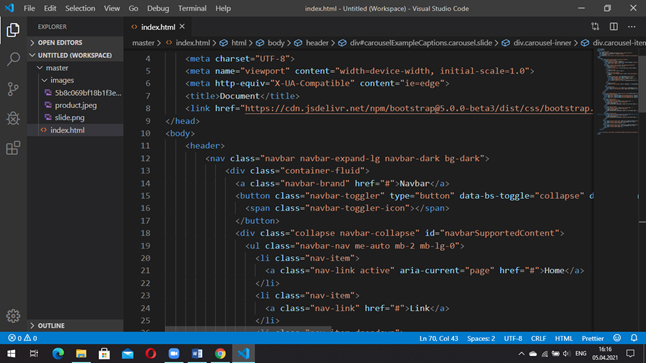The height and width of the screenshot is (363, 646).
Task: Open the Selection menu
Action: click(80, 8)
